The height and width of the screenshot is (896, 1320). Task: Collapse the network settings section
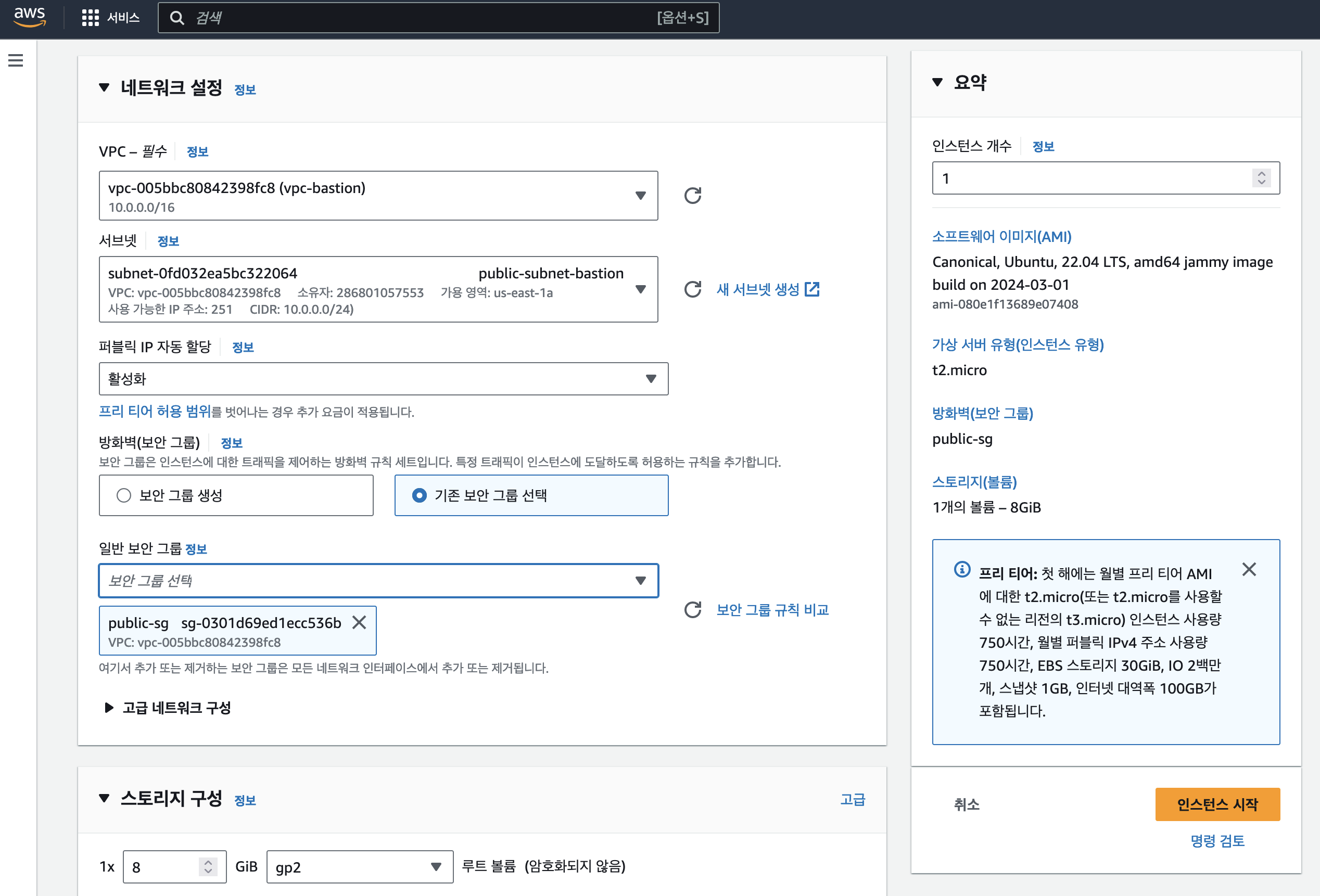click(x=104, y=87)
